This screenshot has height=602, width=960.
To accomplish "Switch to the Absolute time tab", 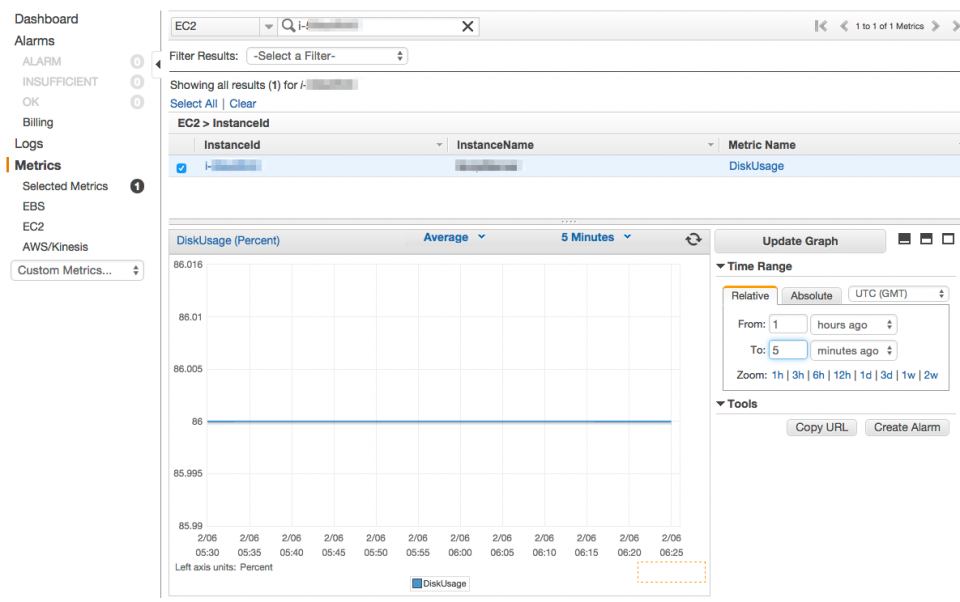I will click(811, 295).
